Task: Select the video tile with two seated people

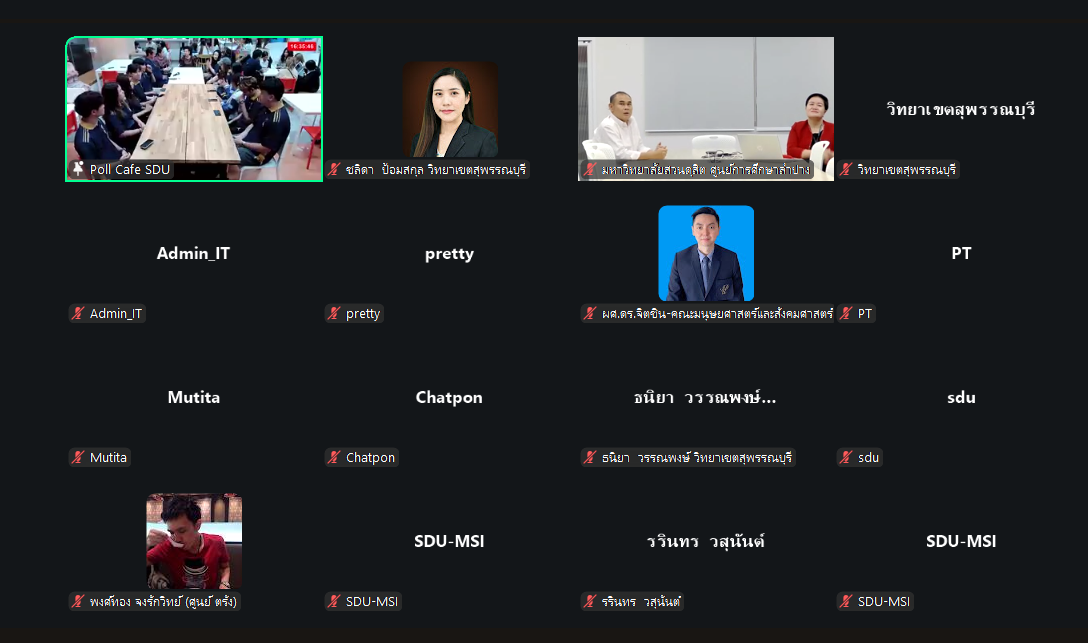Action: tap(706, 109)
